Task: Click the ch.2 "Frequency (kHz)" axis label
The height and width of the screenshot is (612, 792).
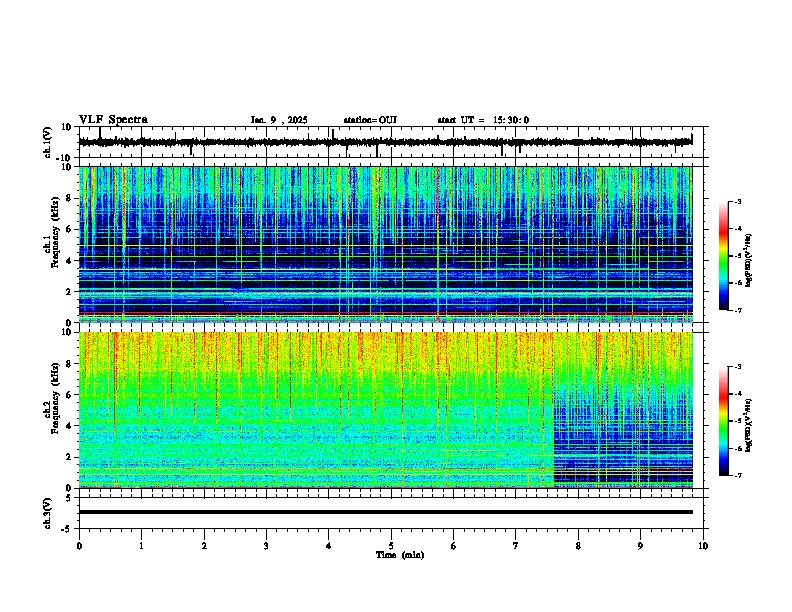Action: [x=55, y=398]
